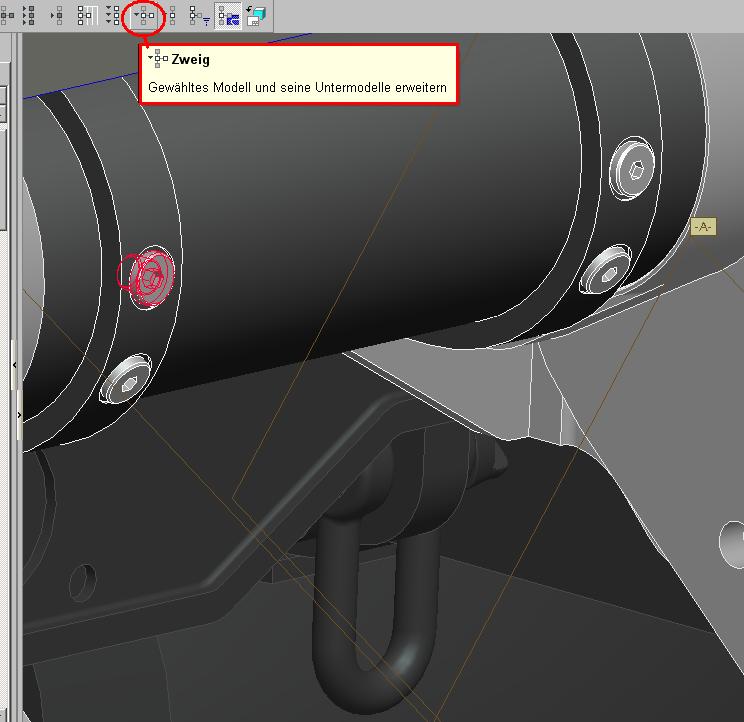This screenshot has height=722, width=744.
Task: Click the collapse-all icon with three right arrows
Action: [x=29, y=15]
